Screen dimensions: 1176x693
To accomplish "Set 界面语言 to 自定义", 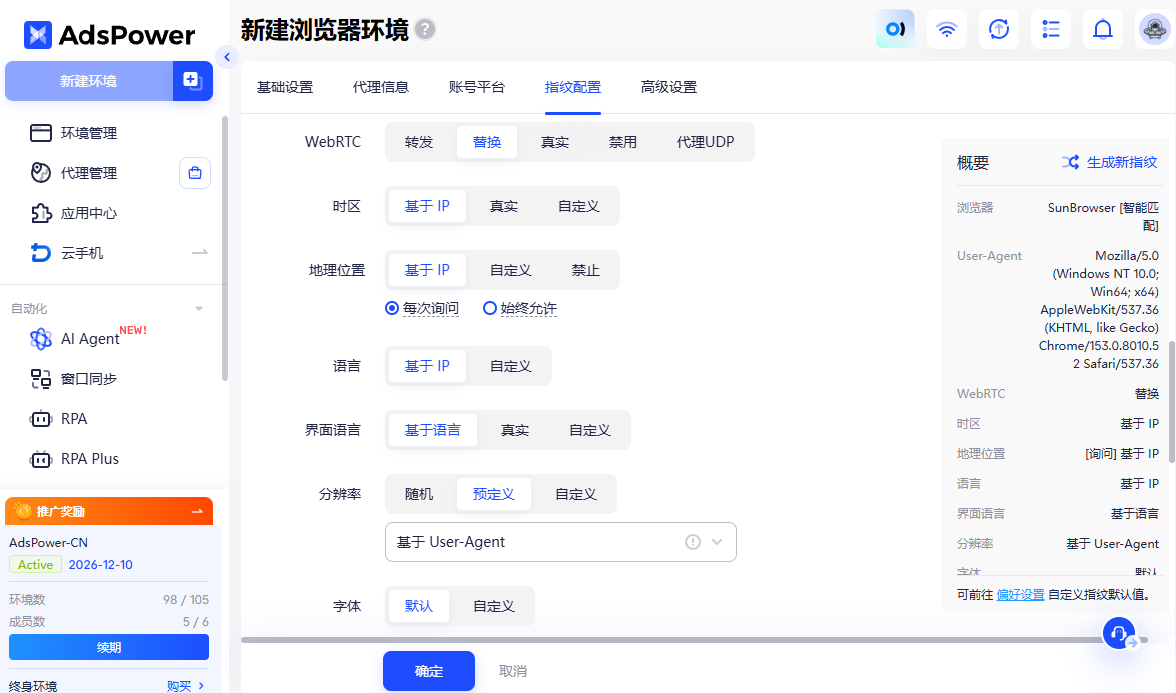I will [x=590, y=430].
